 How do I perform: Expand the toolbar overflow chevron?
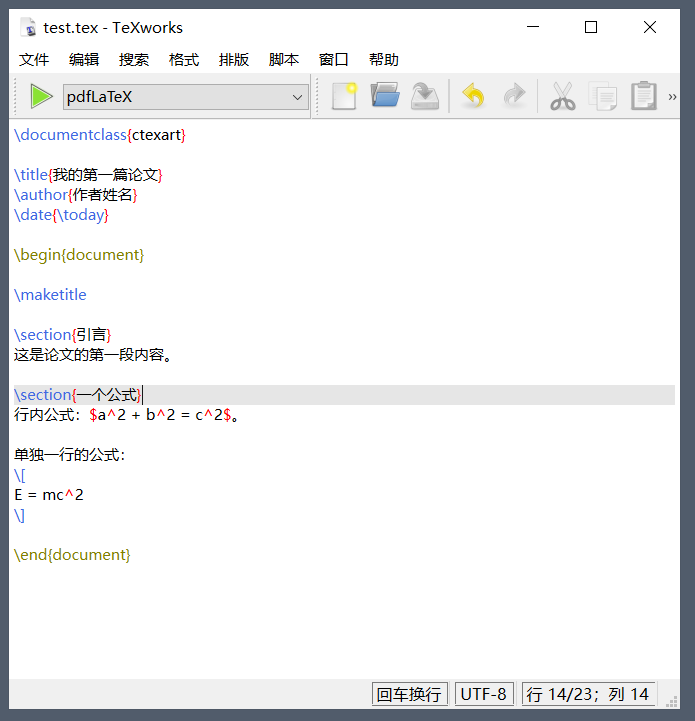click(x=672, y=97)
